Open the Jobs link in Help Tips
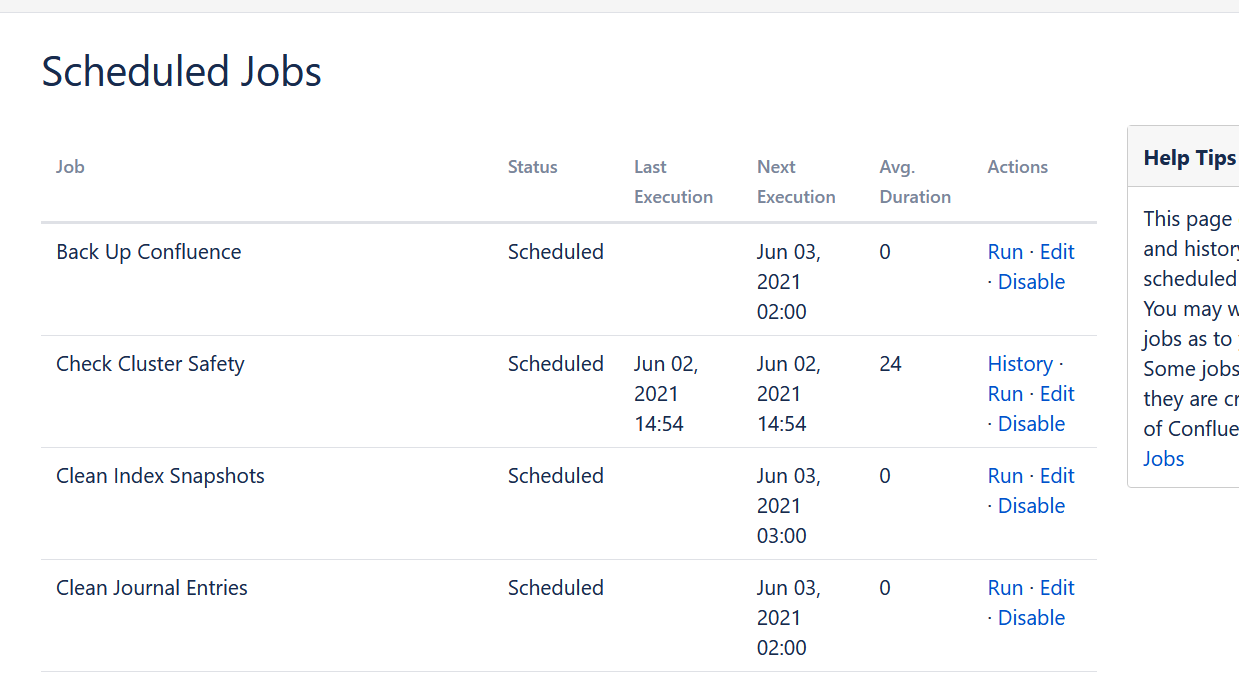 [x=1164, y=459]
